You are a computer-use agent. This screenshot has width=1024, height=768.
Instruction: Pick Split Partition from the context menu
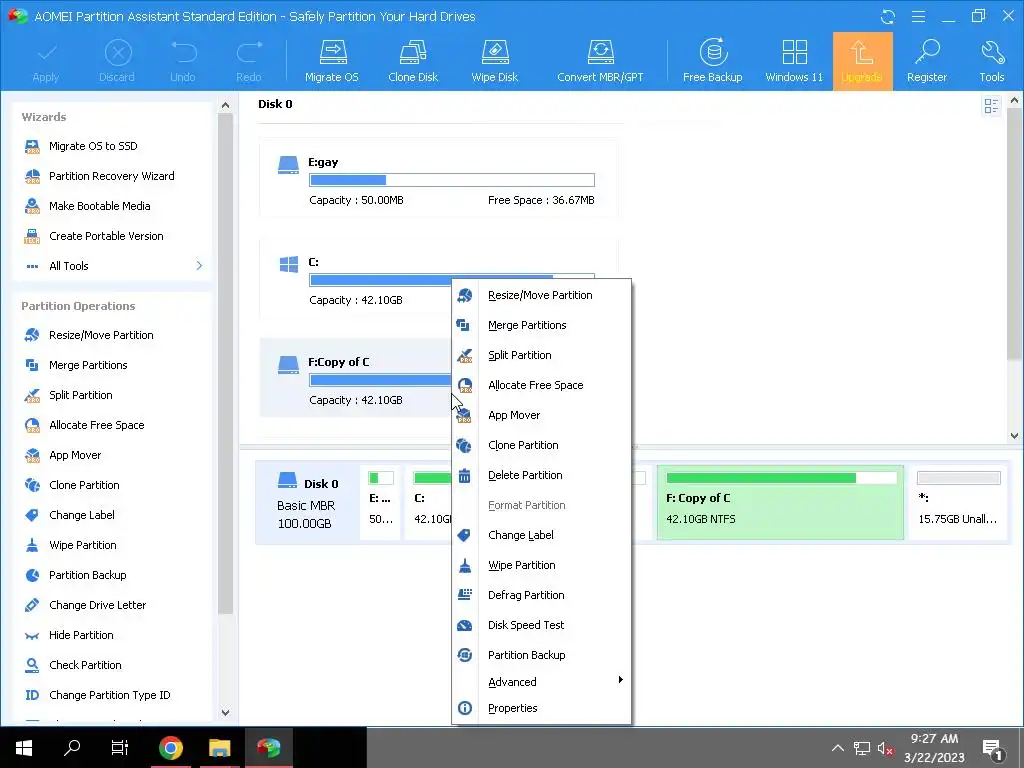(541, 355)
